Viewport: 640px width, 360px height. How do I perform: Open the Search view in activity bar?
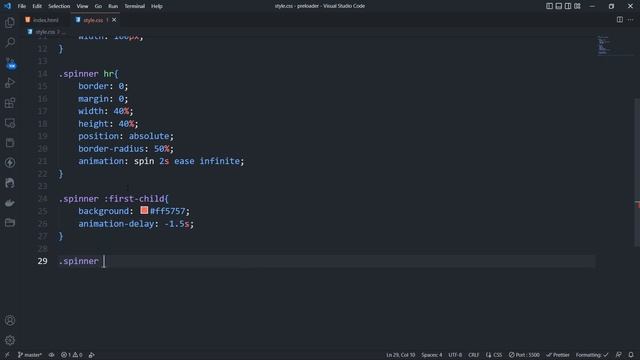10,42
